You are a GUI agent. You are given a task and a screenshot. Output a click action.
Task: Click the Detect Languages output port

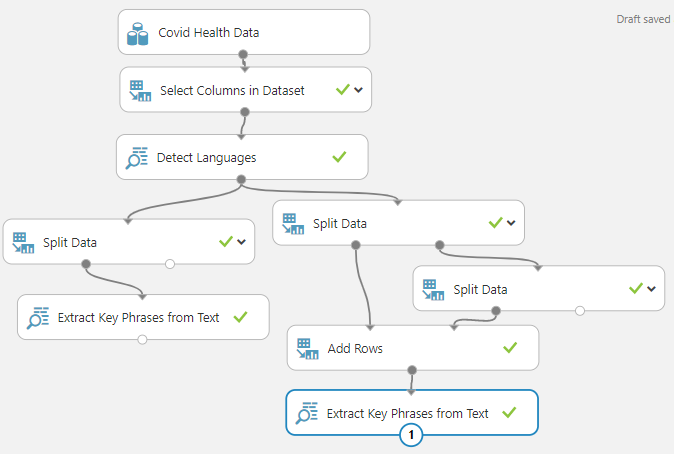click(242, 180)
